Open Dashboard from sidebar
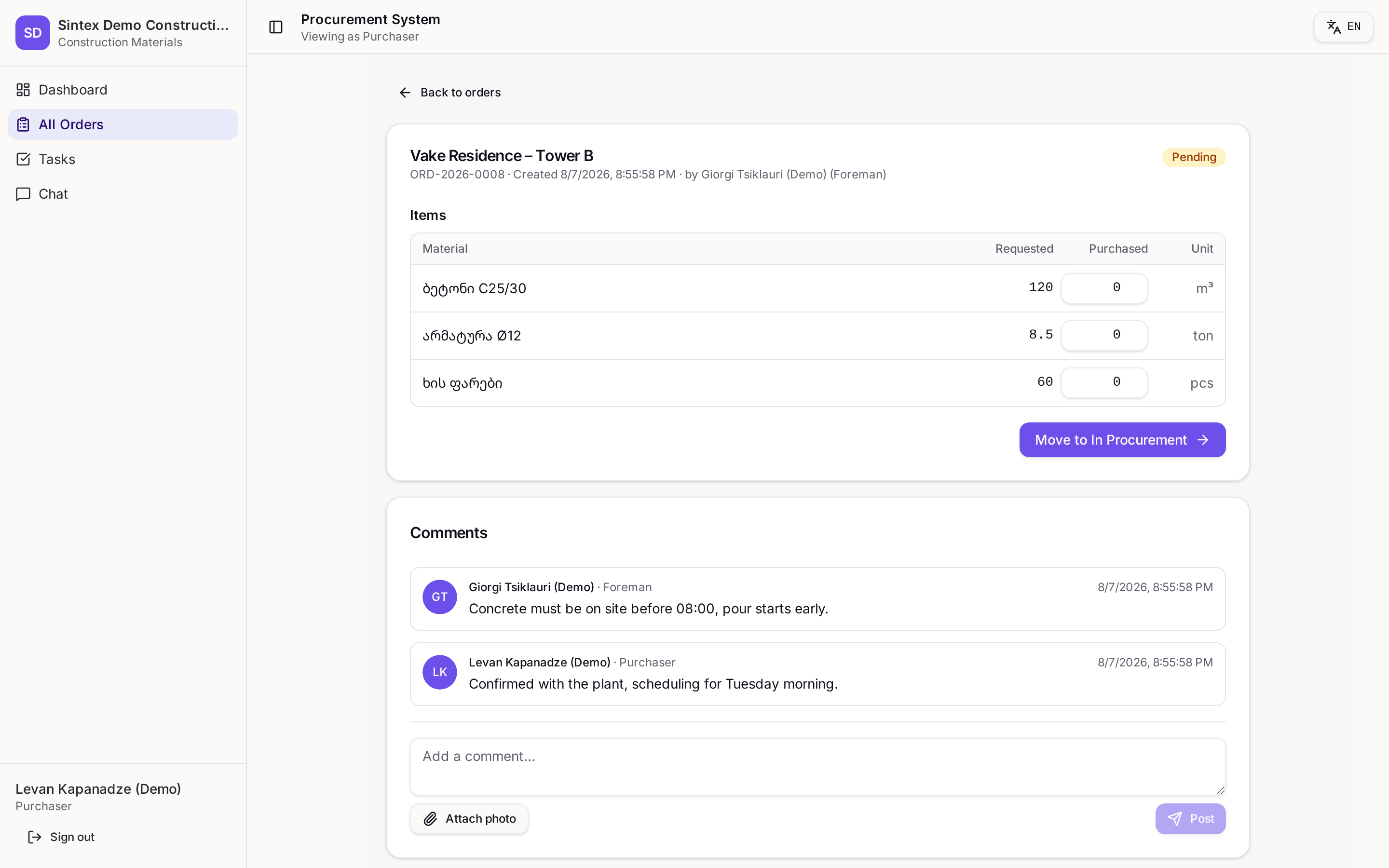The width and height of the screenshot is (1389, 868). [x=123, y=90]
